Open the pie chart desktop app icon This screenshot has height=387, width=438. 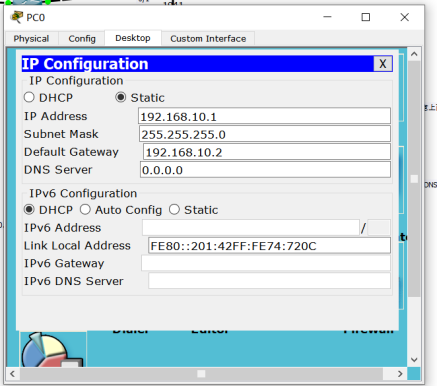[x=52, y=350]
